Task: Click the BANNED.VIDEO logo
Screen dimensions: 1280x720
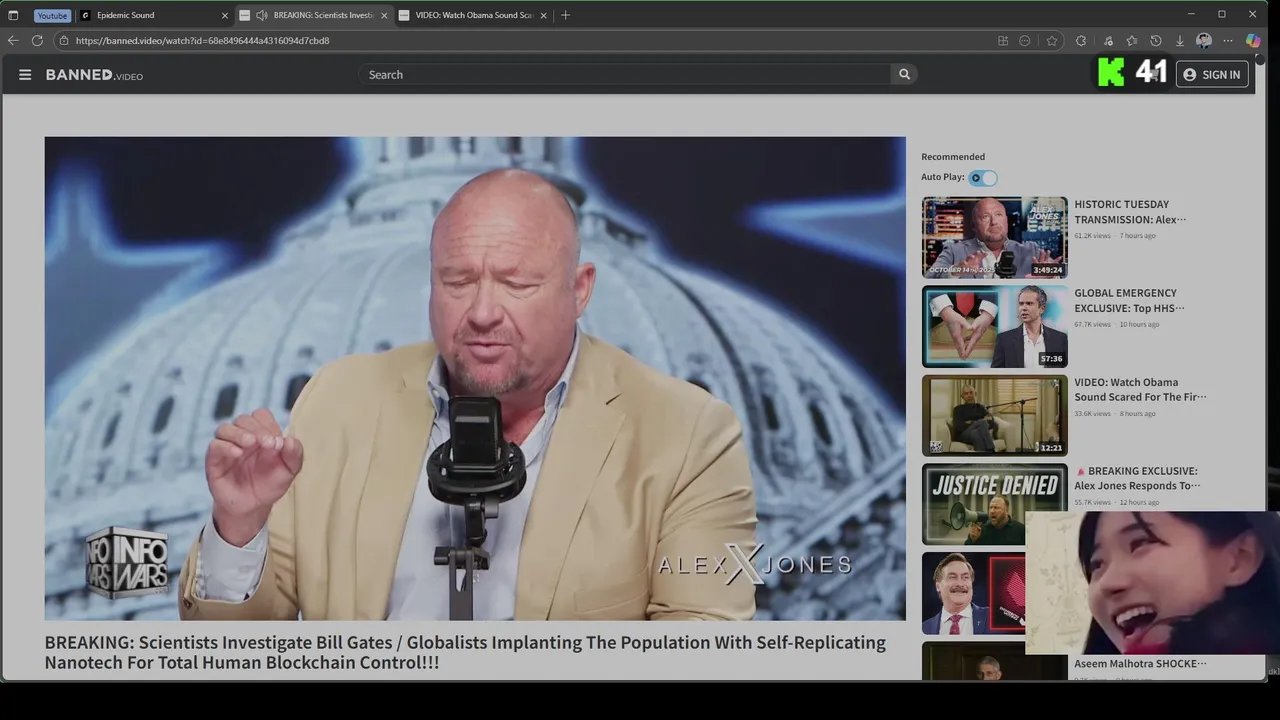Action: pyautogui.click(x=94, y=75)
